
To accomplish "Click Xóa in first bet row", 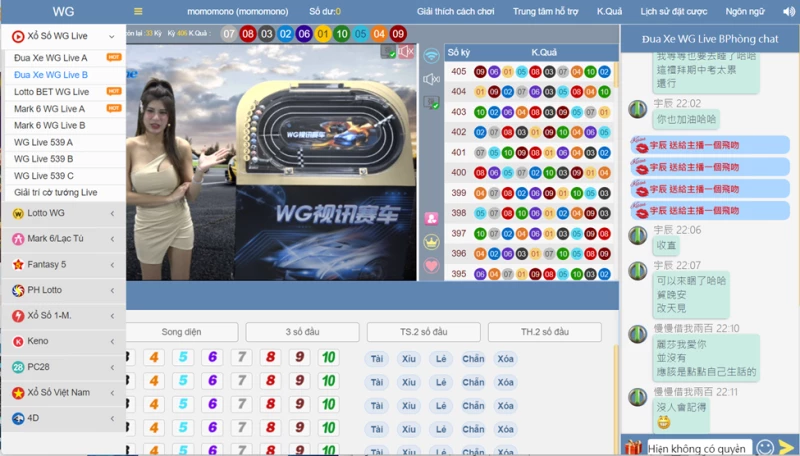I will click(x=506, y=359).
